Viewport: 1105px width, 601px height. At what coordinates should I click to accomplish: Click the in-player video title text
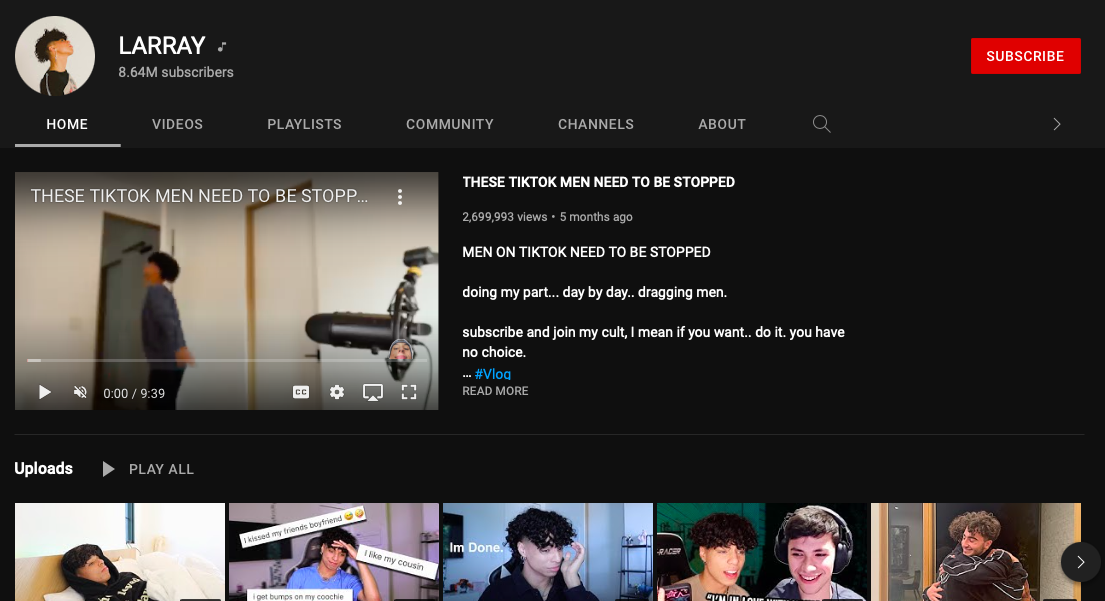(x=199, y=196)
